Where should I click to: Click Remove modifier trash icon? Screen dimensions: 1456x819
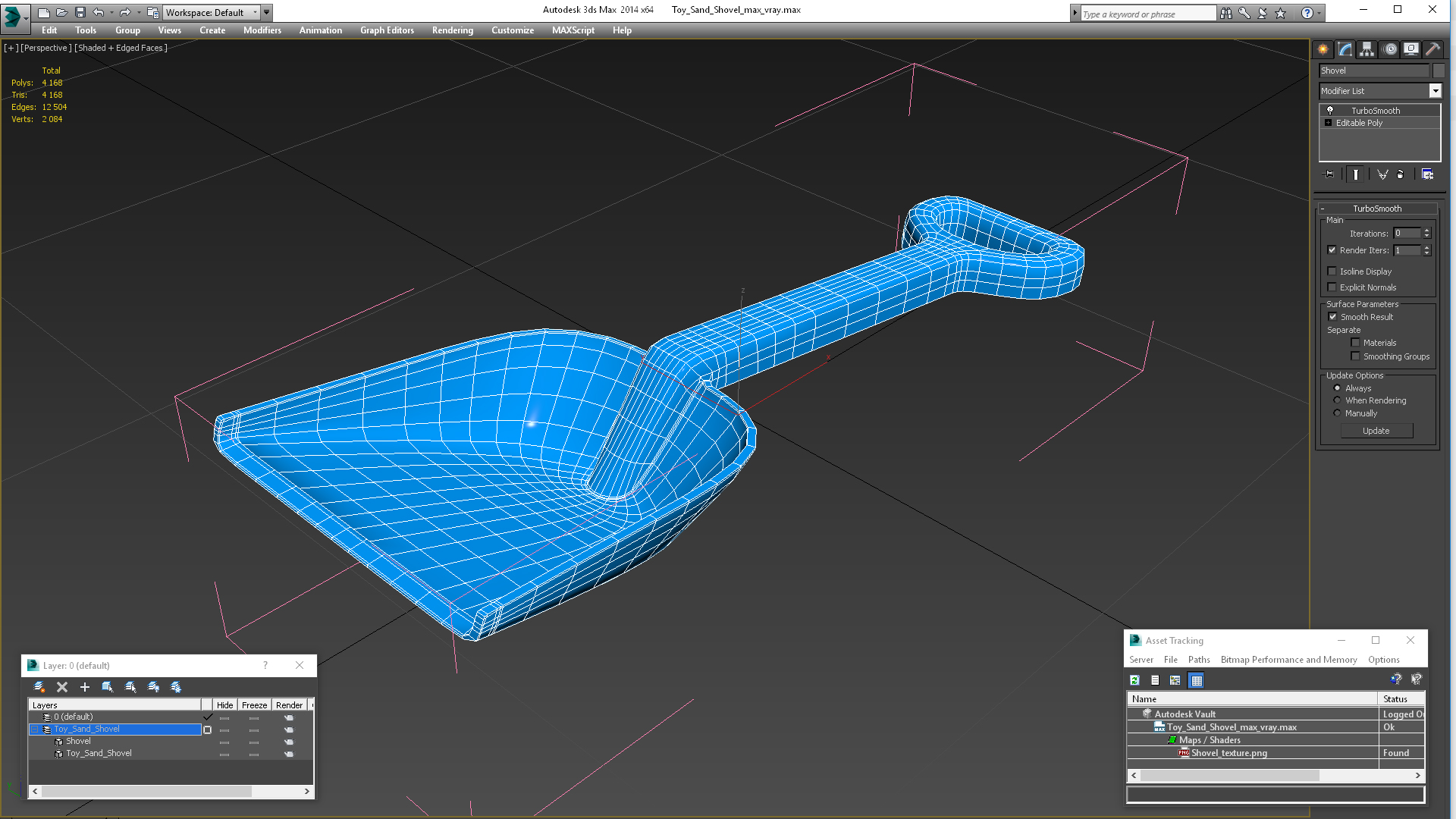click(1400, 174)
